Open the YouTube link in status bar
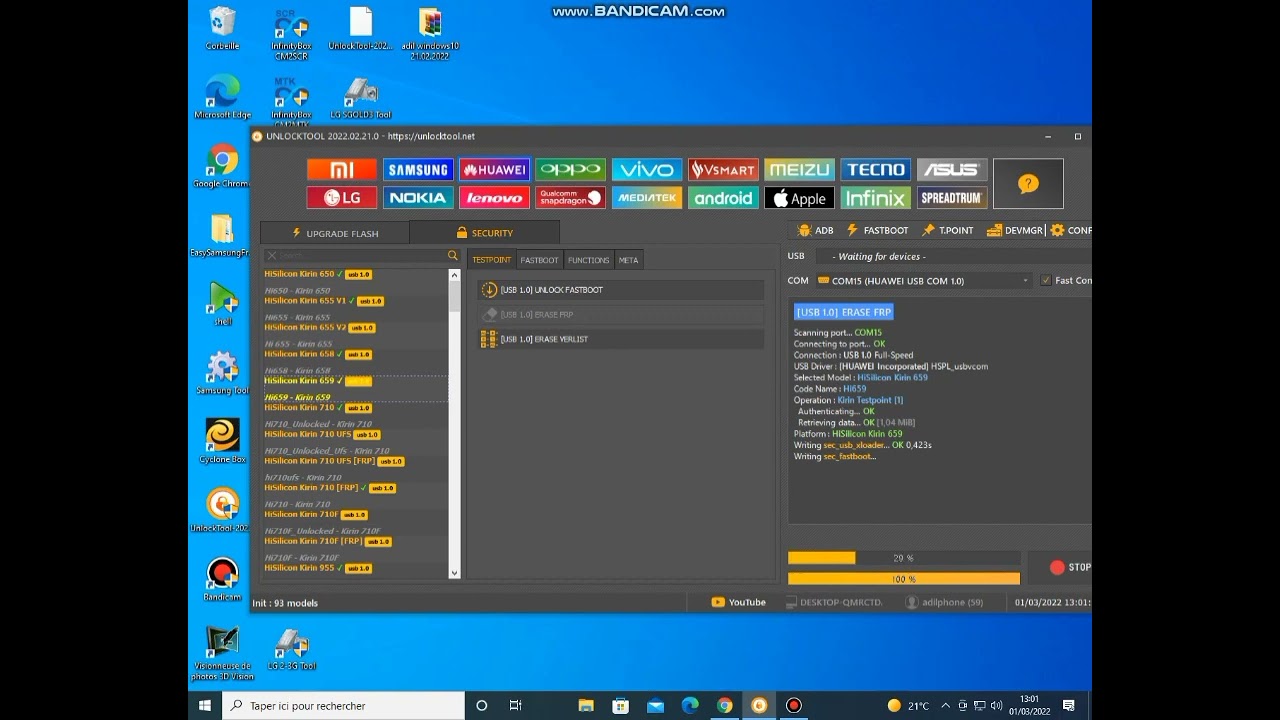 point(738,602)
